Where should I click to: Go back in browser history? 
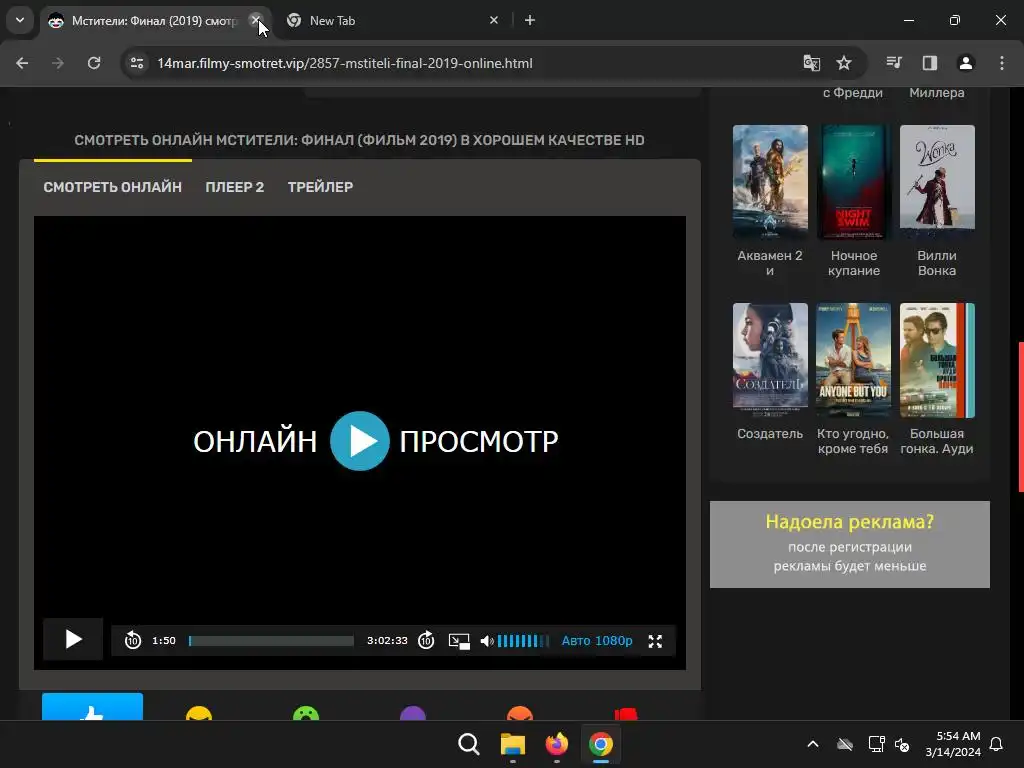pyautogui.click(x=22, y=63)
